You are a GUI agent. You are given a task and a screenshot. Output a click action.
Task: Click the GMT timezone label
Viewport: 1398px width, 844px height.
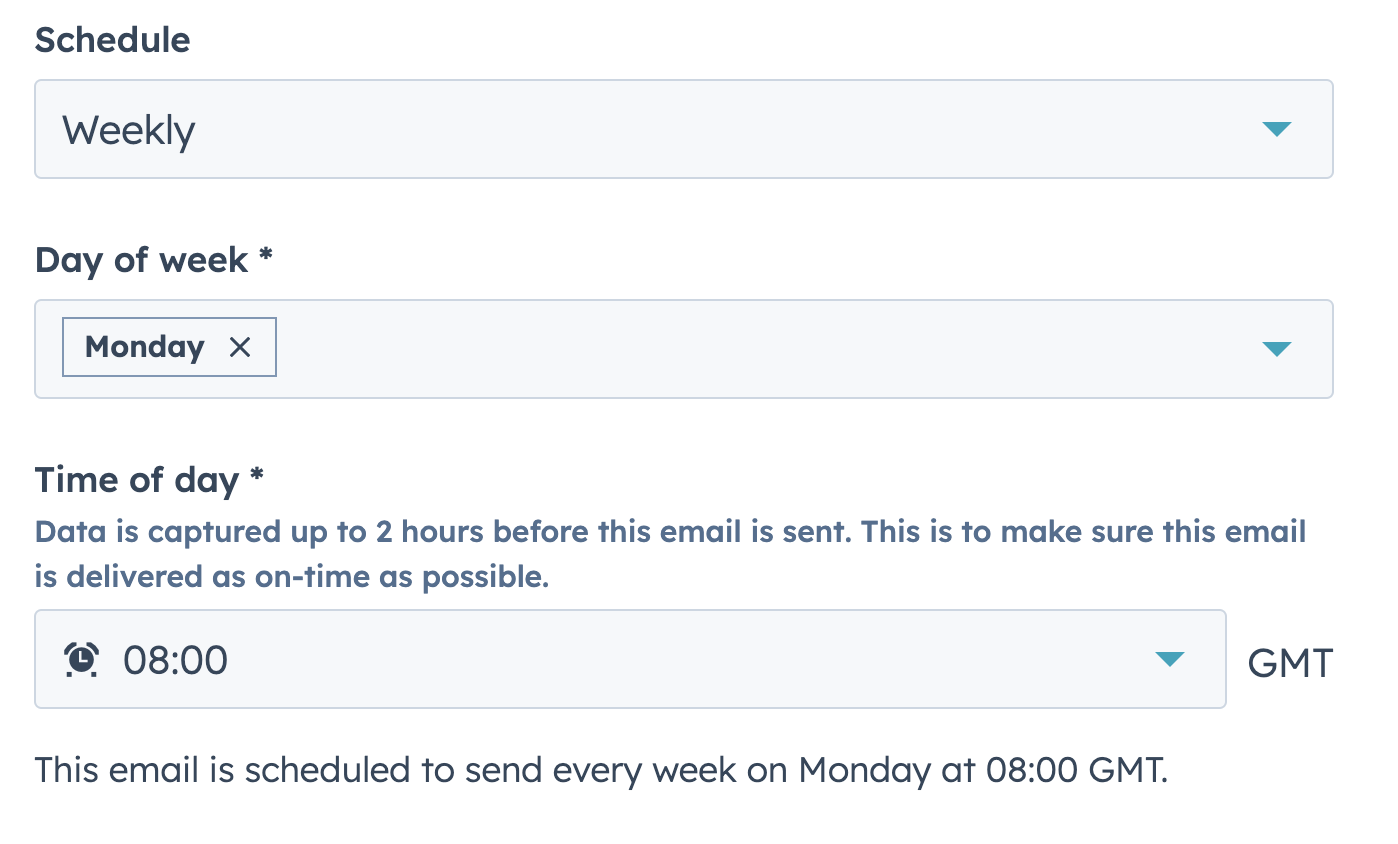(1290, 660)
